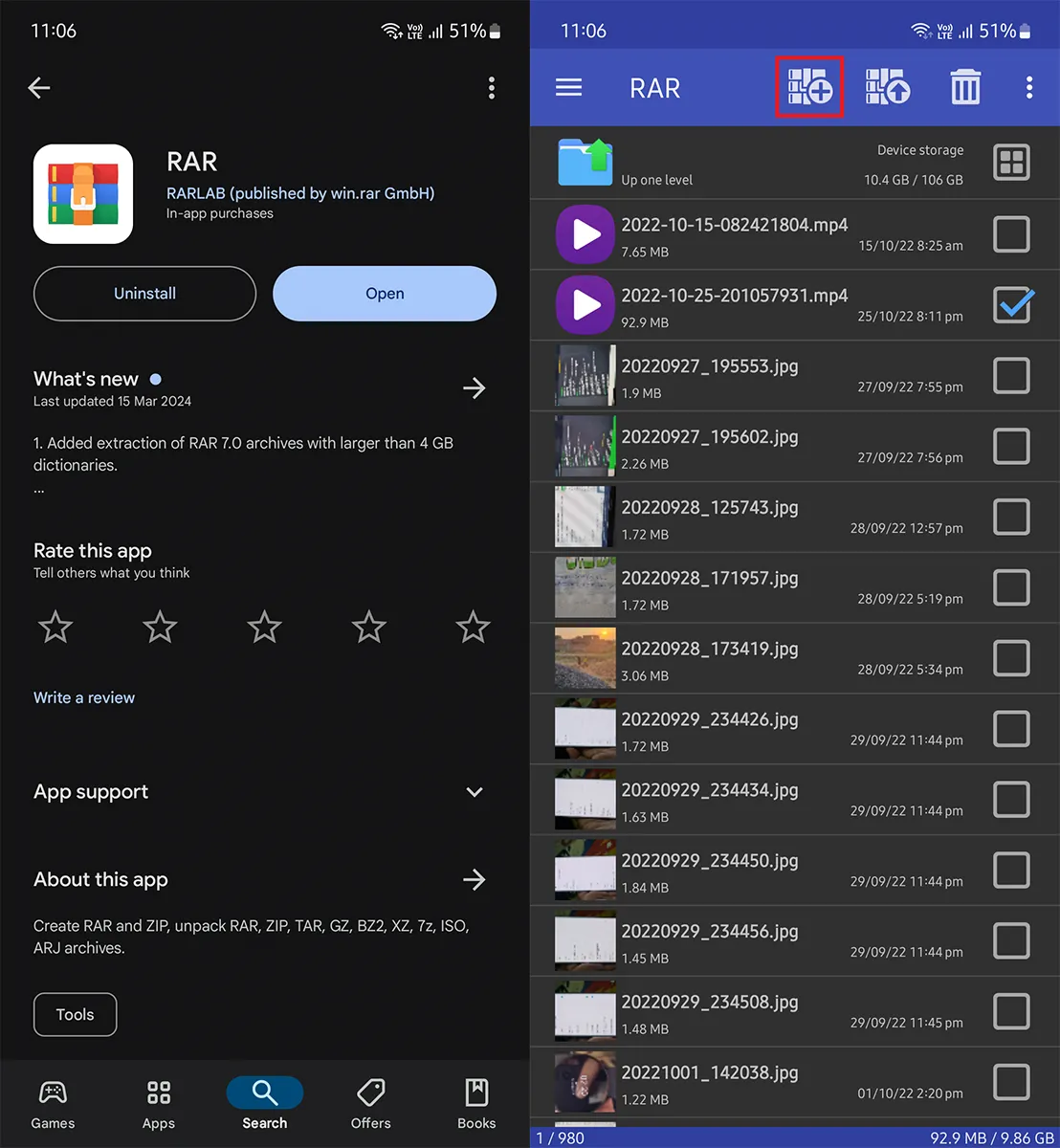This screenshot has width=1060, height=1148.
Task: Tap the '92.9 MB / 9.86 GB' status text
Action: click(x=992, y=1137)
